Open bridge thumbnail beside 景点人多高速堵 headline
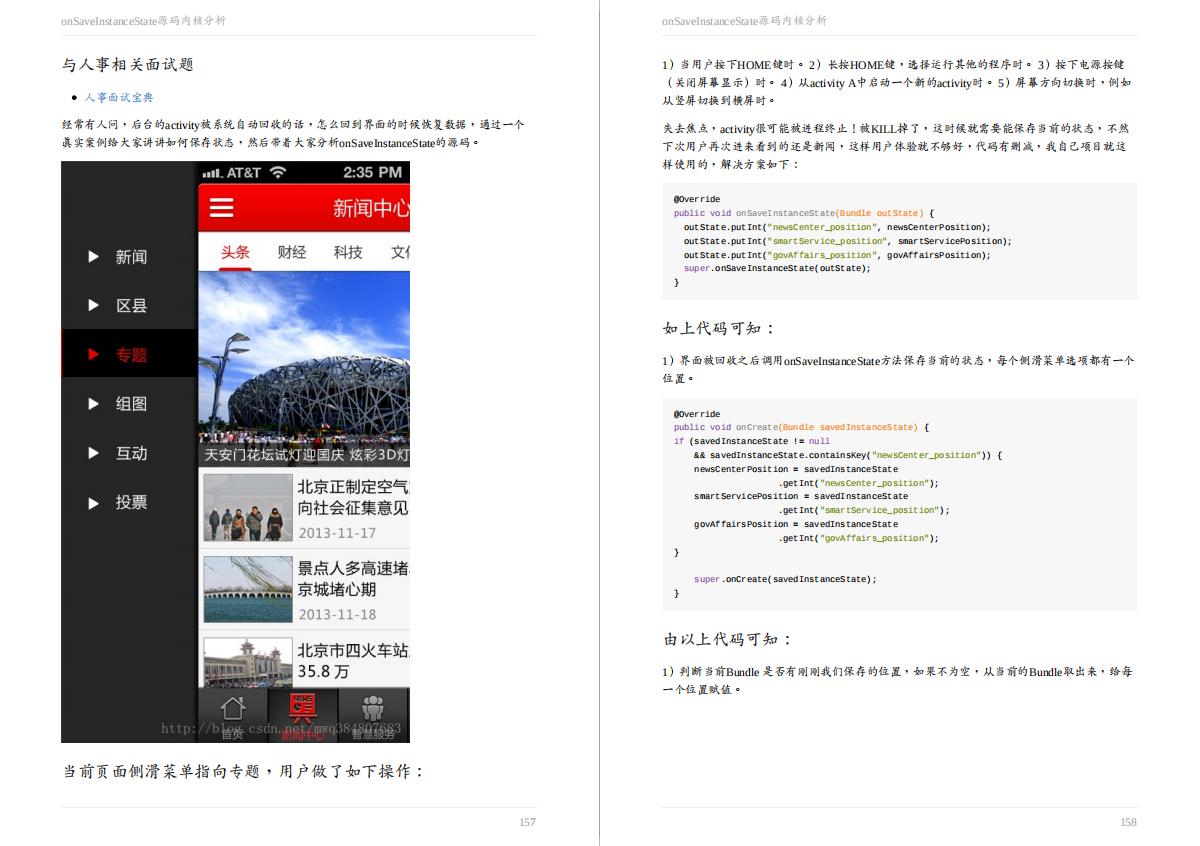 [x=248, y=589]
